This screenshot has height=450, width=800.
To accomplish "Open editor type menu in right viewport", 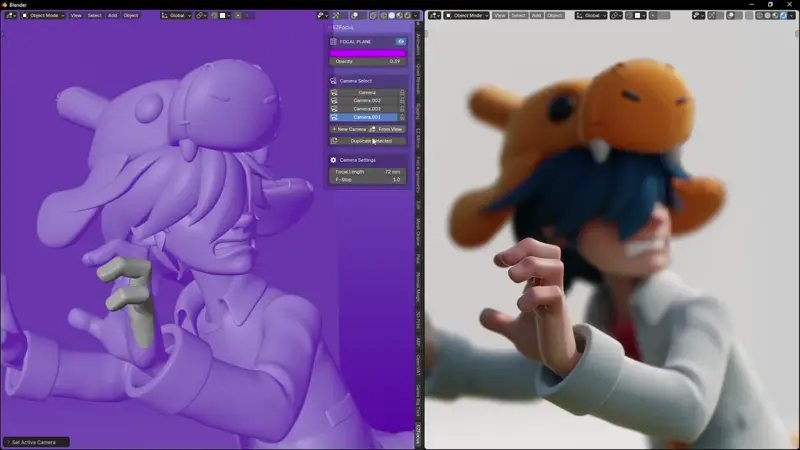I will [x=434, y=15].
